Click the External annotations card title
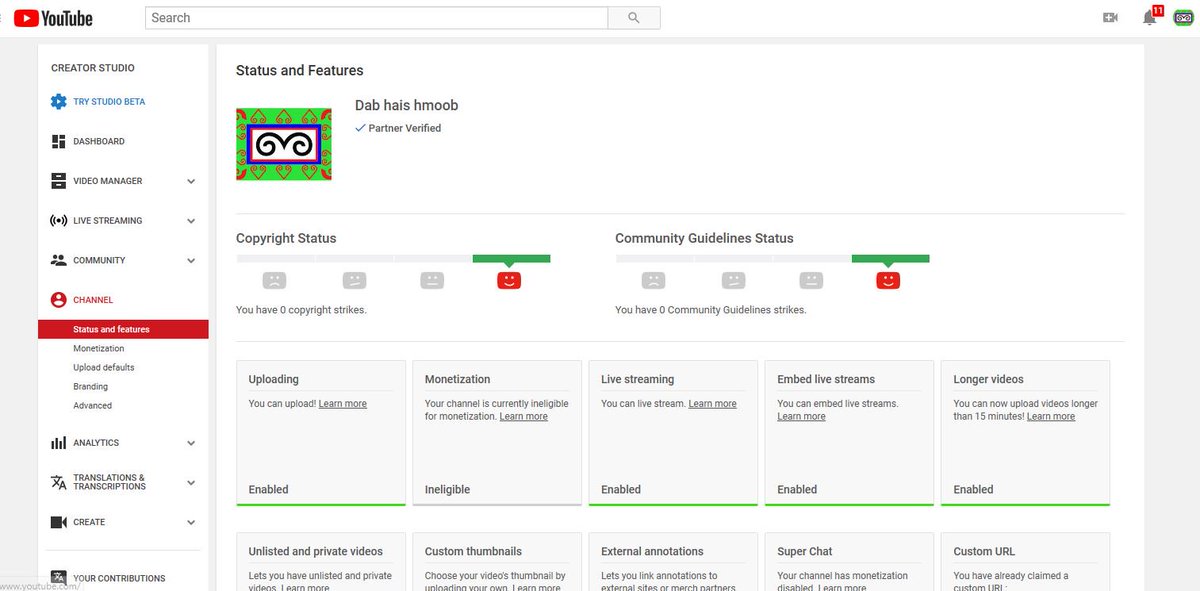This screenshot has height=591, width=1200. coord(652,551)
